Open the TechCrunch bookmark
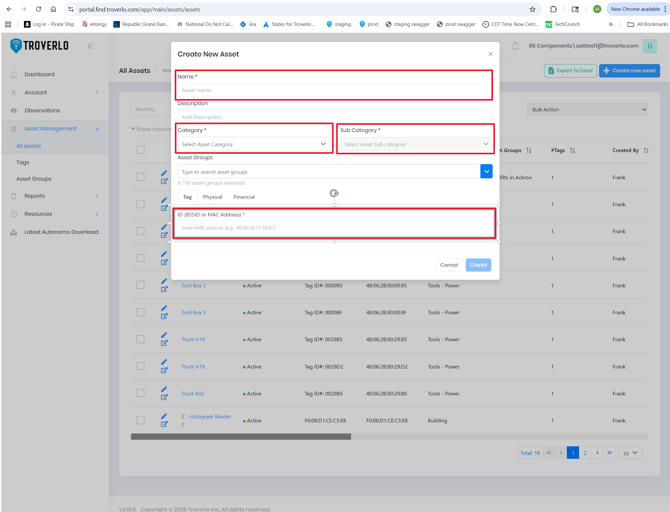 point(563,24)
